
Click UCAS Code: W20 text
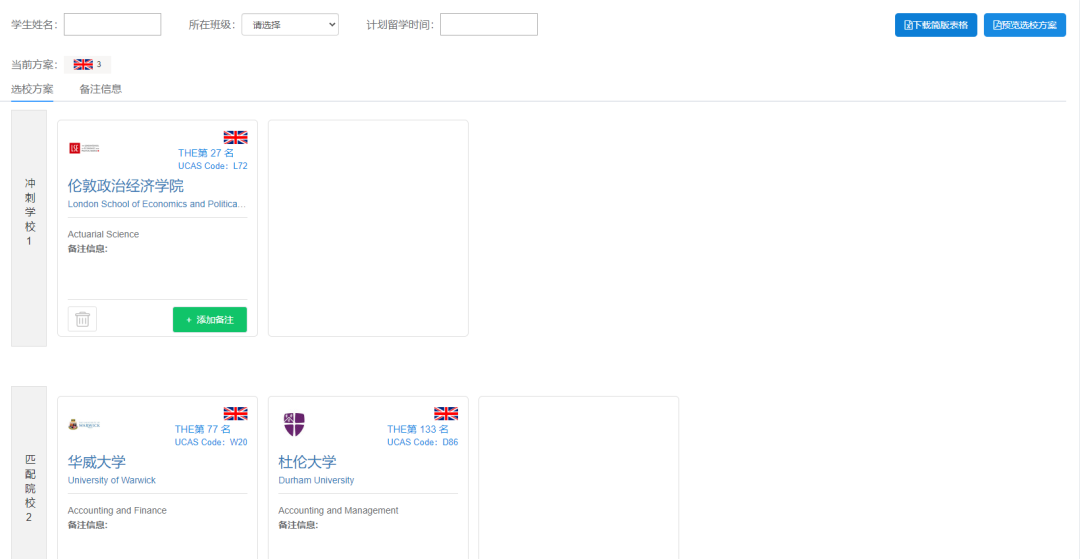(211, 442)
